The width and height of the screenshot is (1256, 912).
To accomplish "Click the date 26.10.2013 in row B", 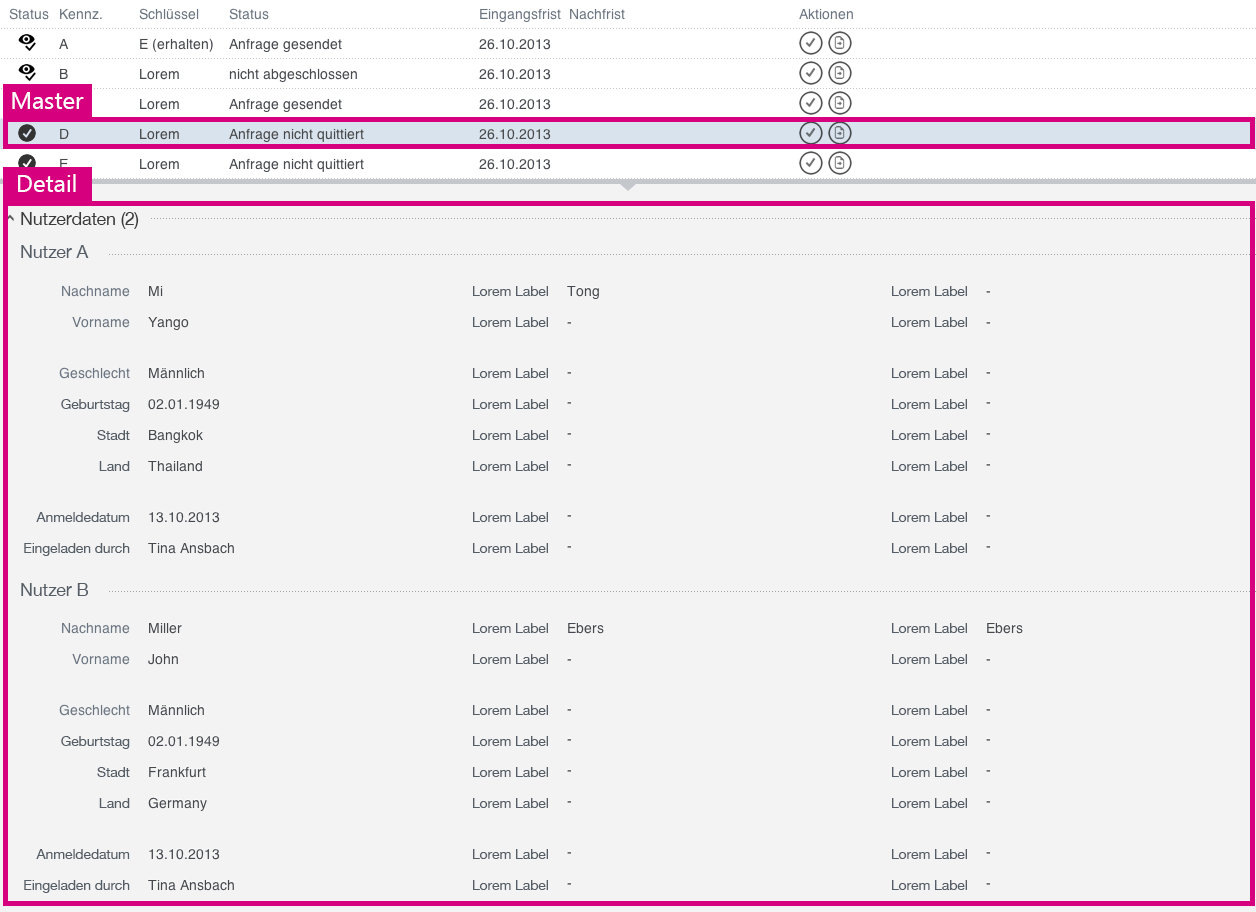I will [x=515, y=74].
